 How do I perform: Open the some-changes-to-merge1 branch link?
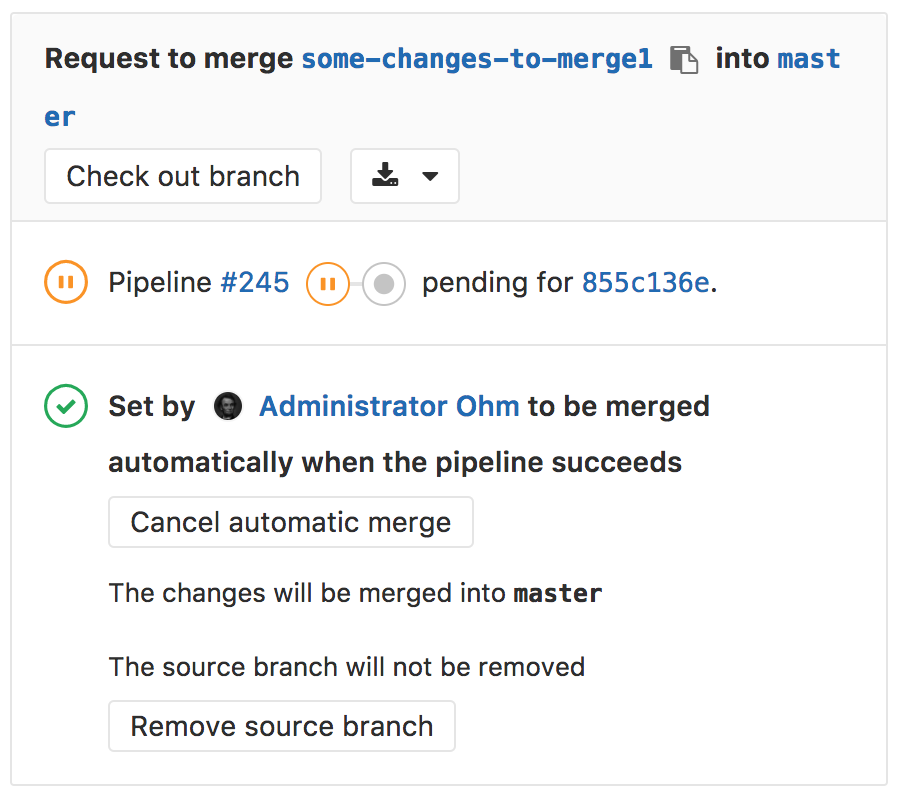tap(477, 59)
